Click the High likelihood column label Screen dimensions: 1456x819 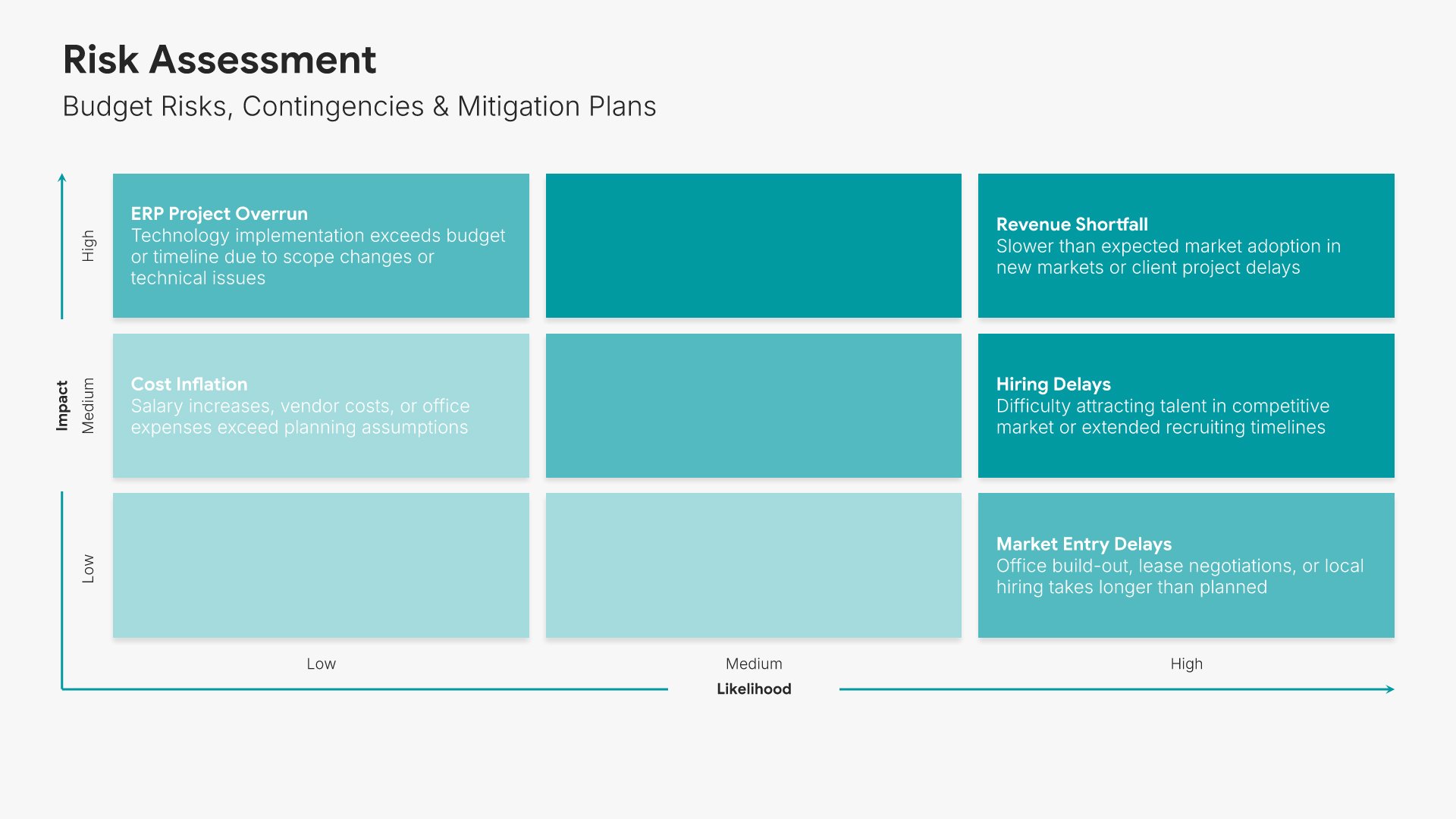coord(1186,664)
